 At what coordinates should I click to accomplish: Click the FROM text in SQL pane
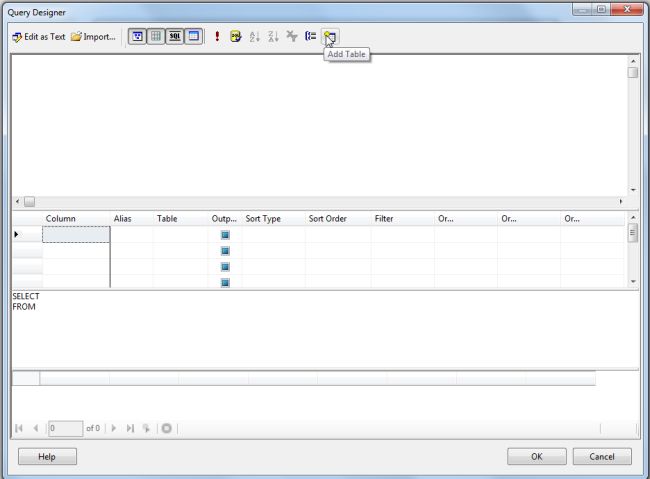pos(24,307)
